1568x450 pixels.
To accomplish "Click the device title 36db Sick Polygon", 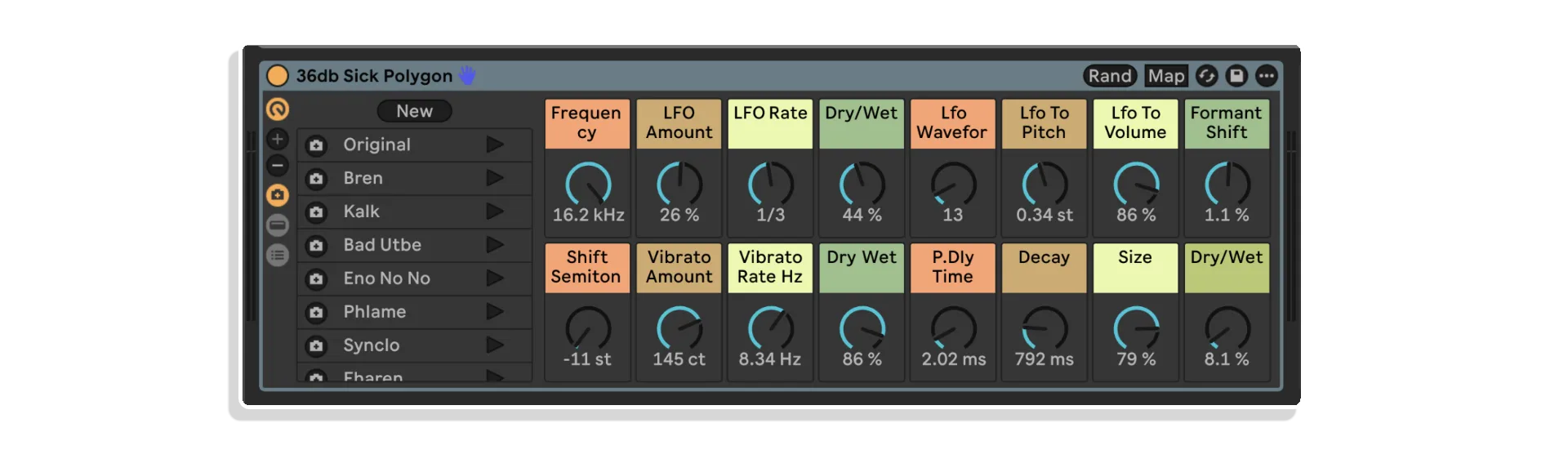I will tap(374, 76).
